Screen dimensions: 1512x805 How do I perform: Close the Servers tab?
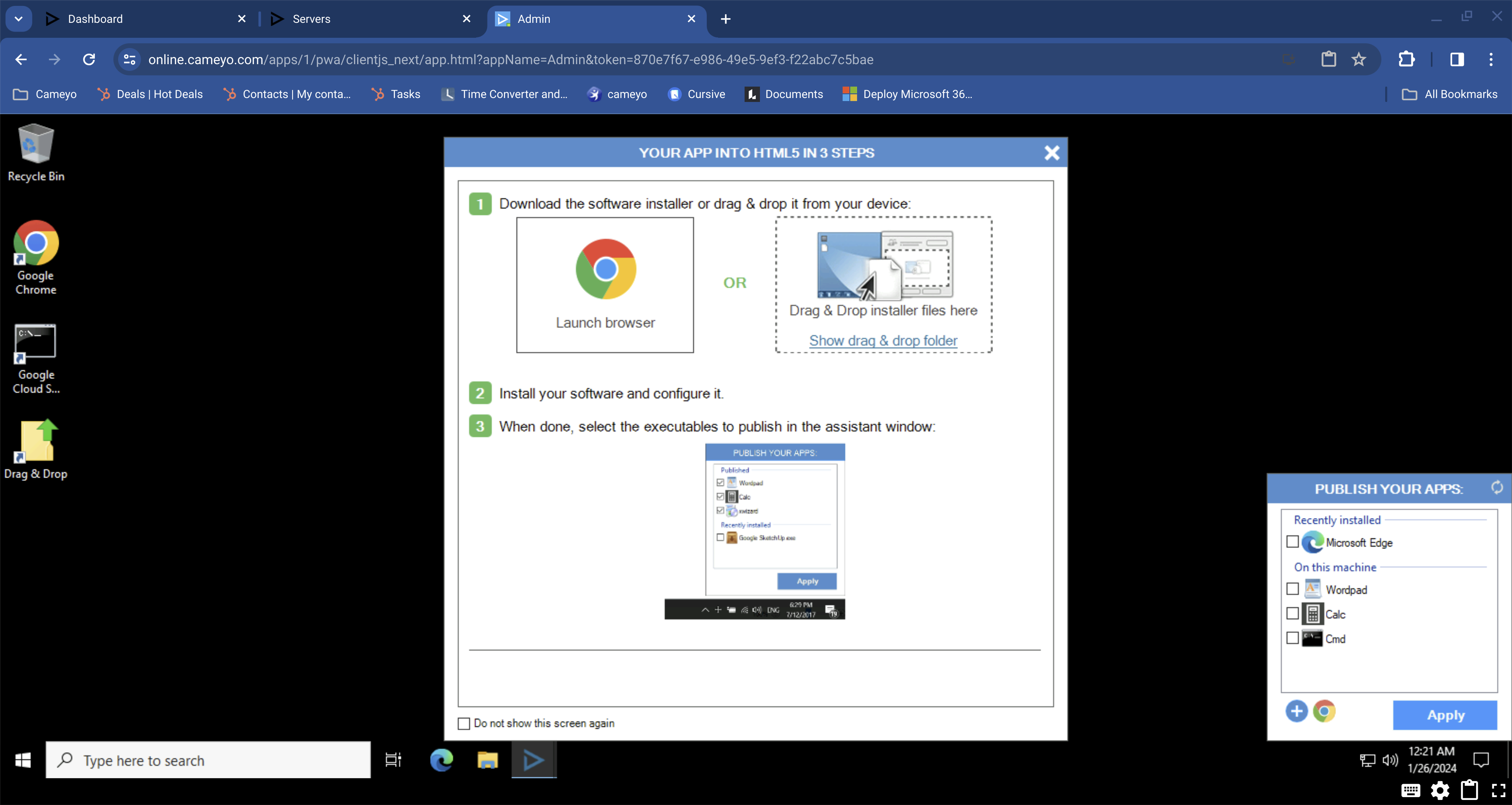coord(467,19)
